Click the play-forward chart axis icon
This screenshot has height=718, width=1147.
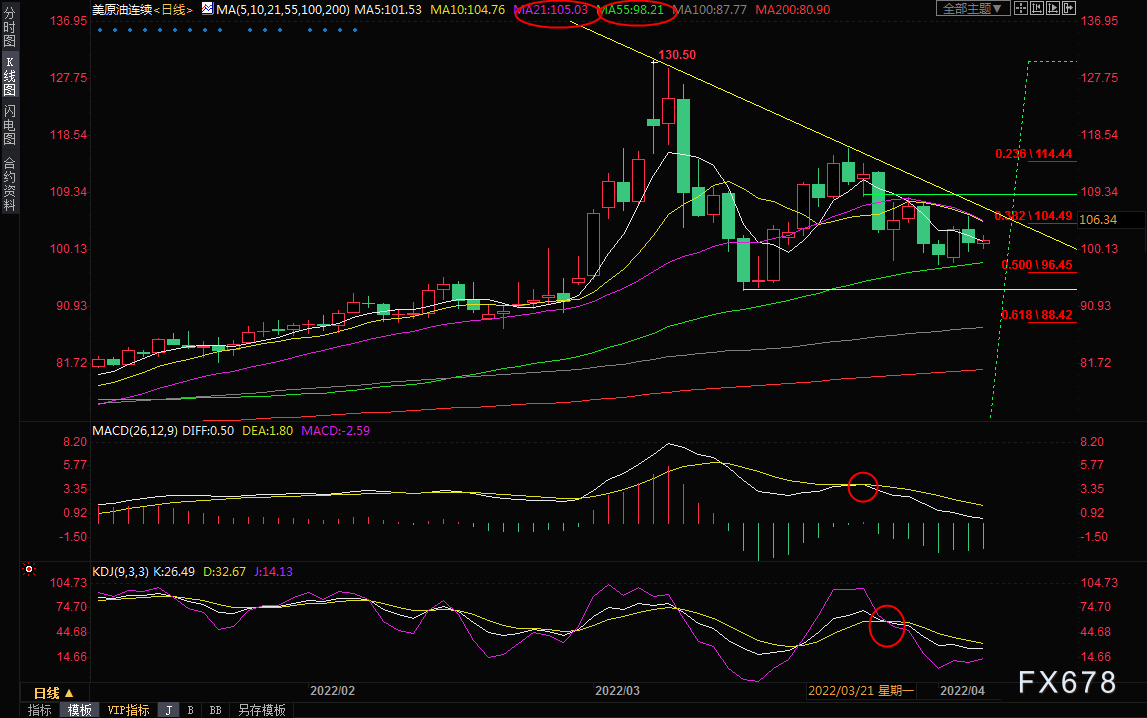coord(1053,8)
